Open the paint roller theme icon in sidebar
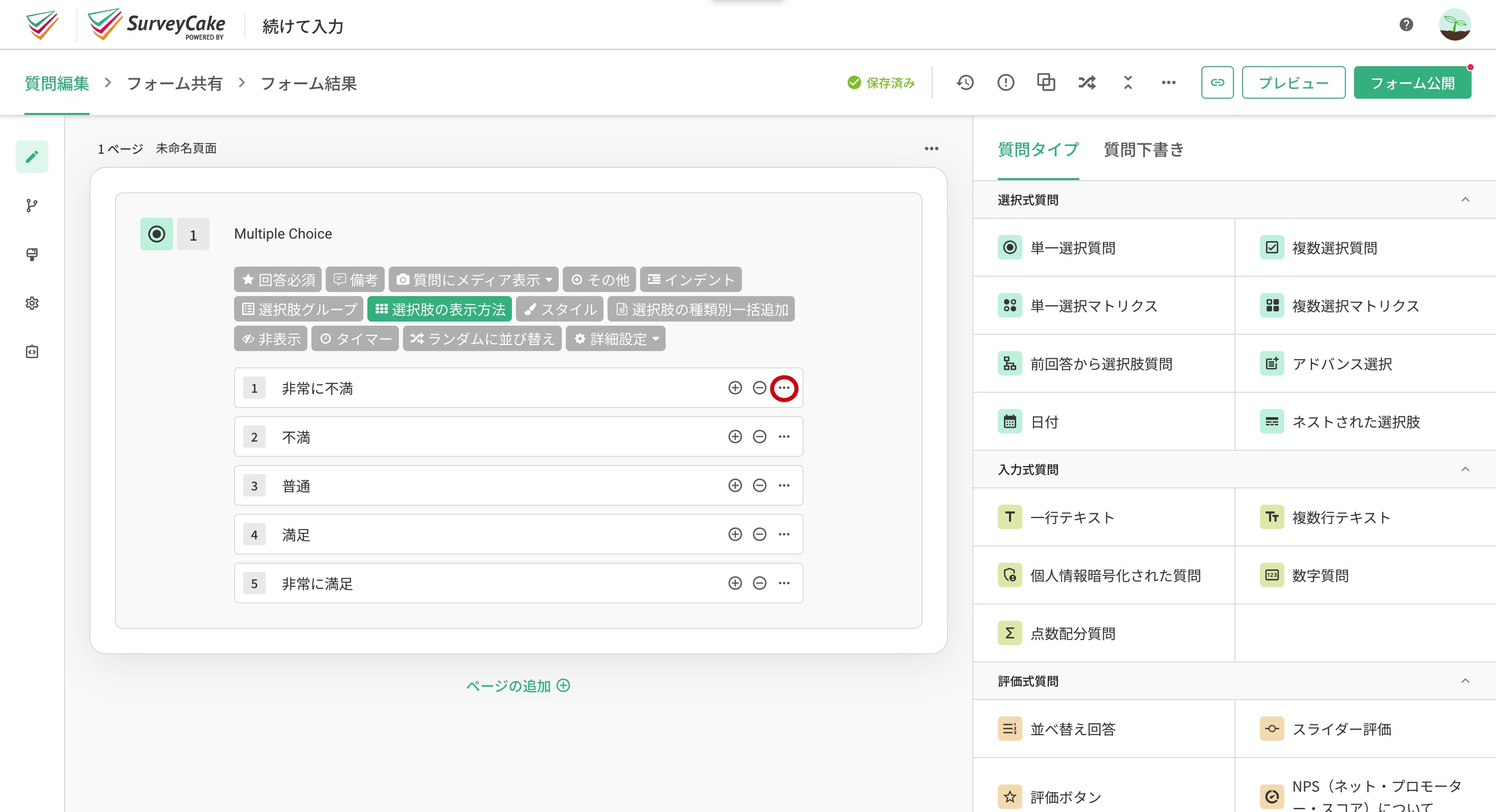The height and width of the screenshot is (812, 1496). coord(32,254)
